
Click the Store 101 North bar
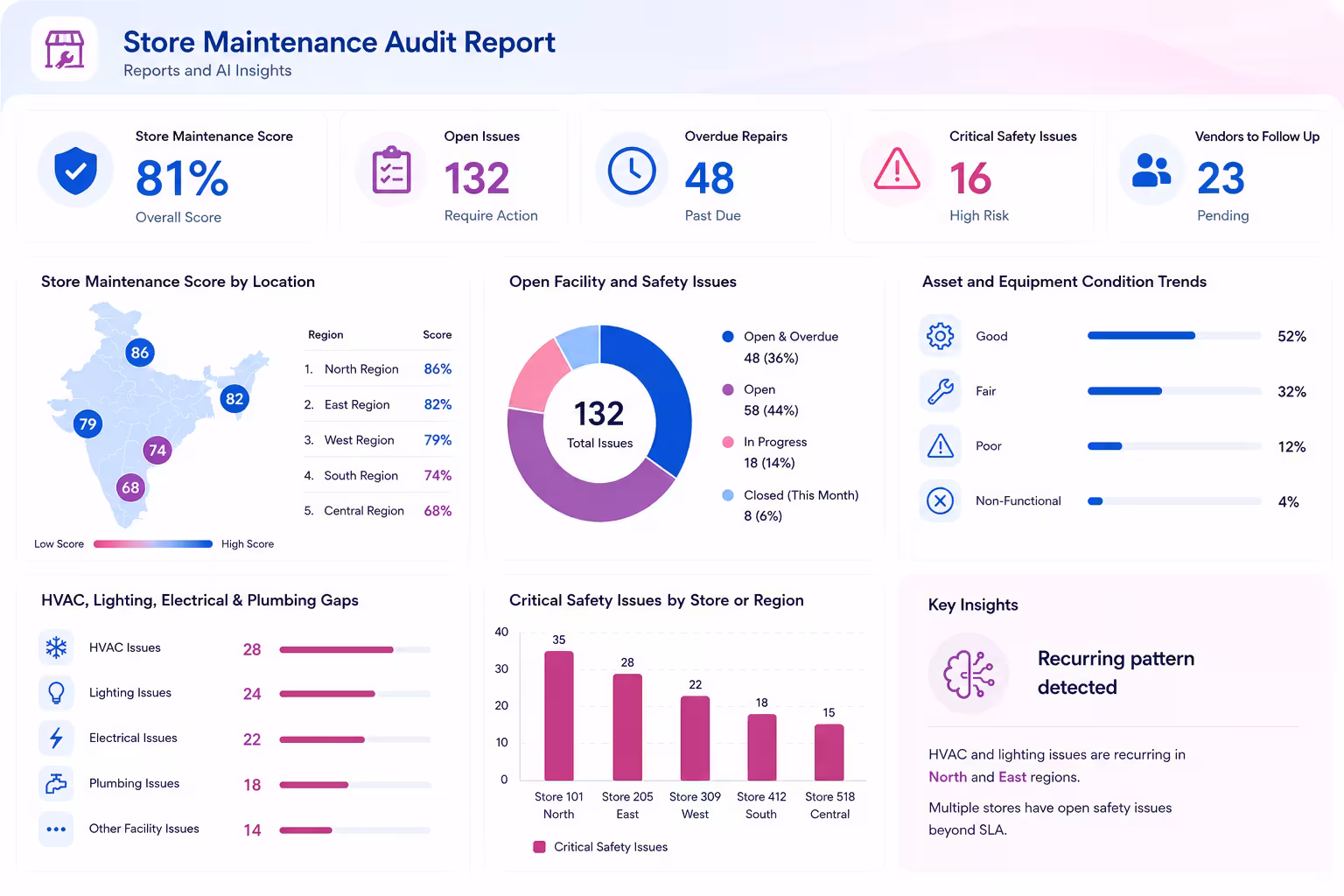(x=559, y=716)
